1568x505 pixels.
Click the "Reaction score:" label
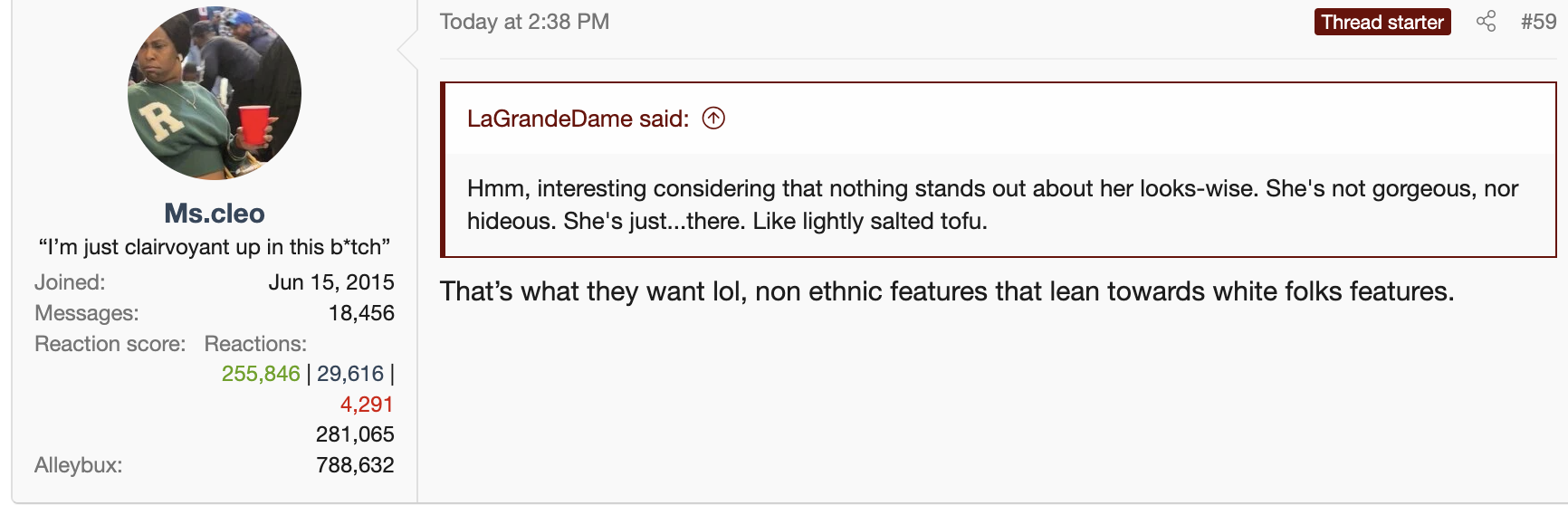110,344
